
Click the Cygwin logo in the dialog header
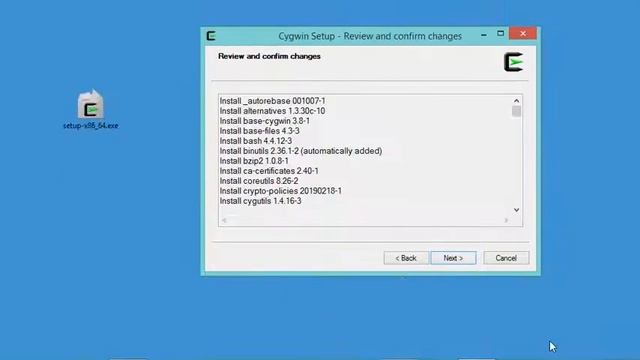(x=513, y=62)
